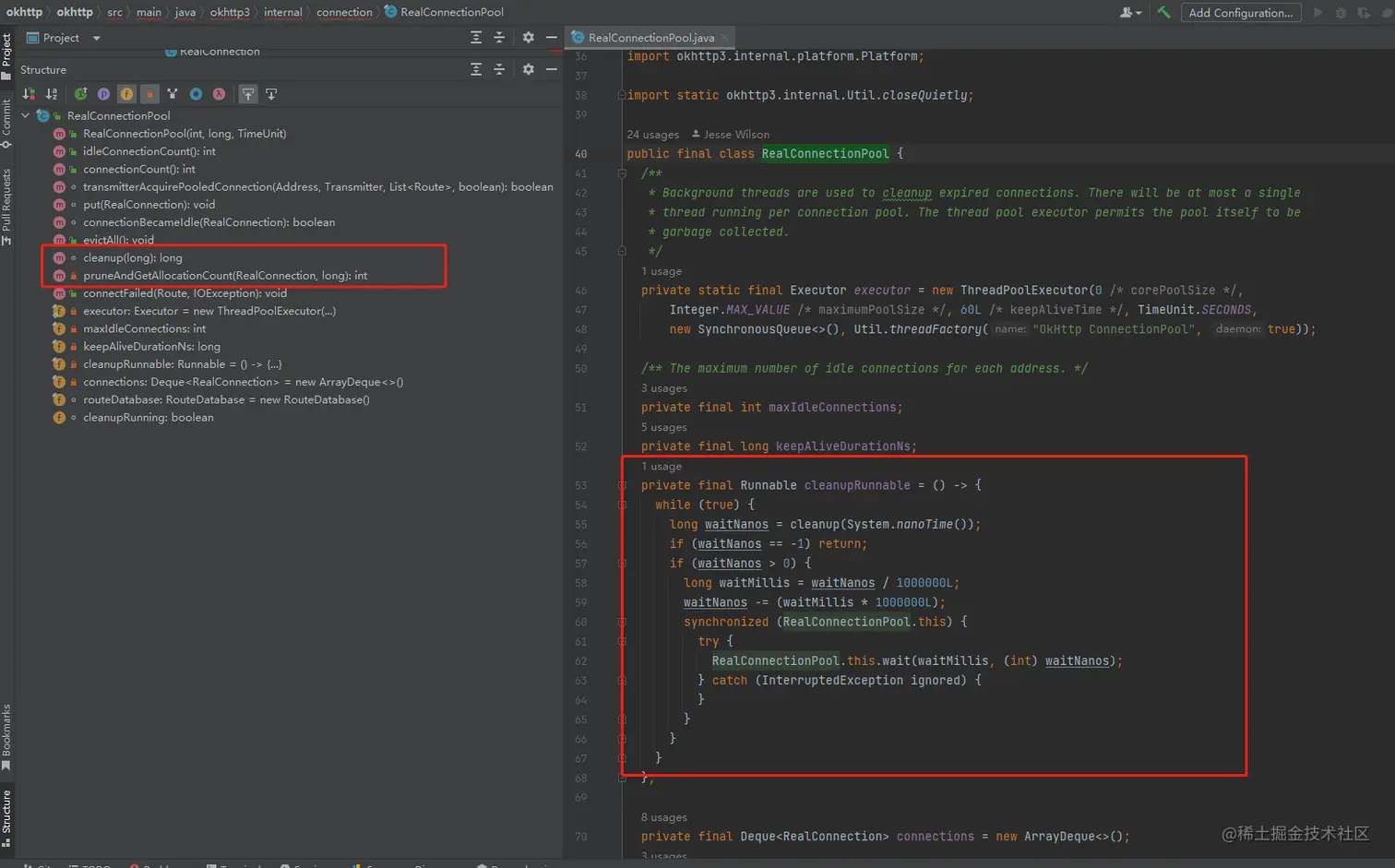Select idleConnectionCount(): int in Structure
Viewport: 1395px width, 868px height.
pos(149,151)
